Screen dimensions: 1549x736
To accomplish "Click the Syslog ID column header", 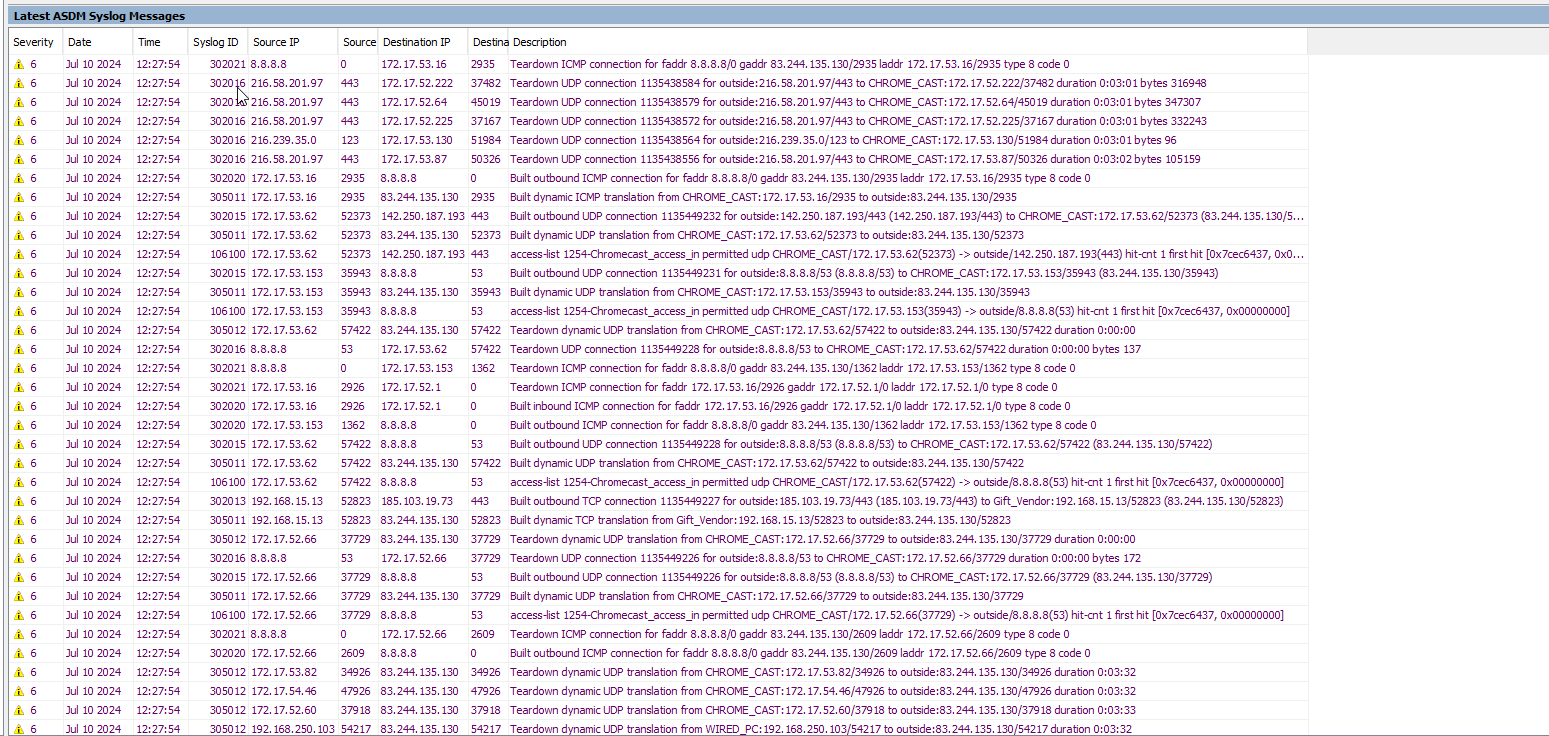I will point(216,42).
